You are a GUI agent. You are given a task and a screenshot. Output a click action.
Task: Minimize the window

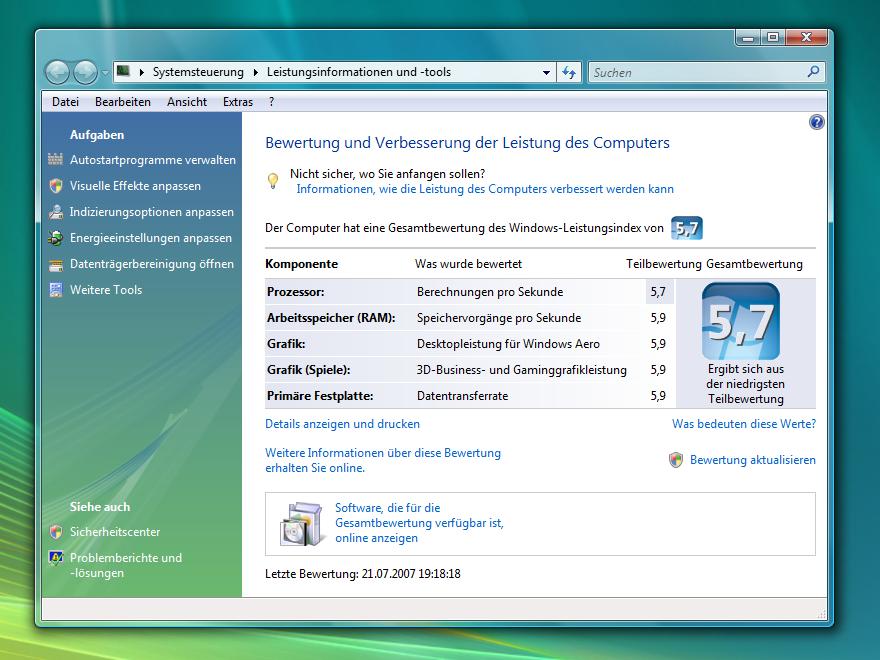click(x=748, y=38)
